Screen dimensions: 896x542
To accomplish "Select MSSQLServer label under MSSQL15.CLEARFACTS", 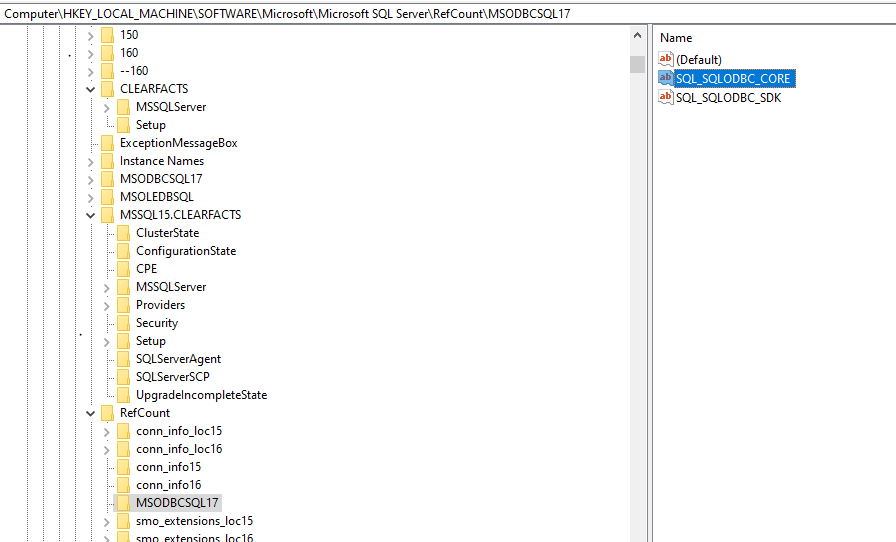I will click(x=171, y=287).
